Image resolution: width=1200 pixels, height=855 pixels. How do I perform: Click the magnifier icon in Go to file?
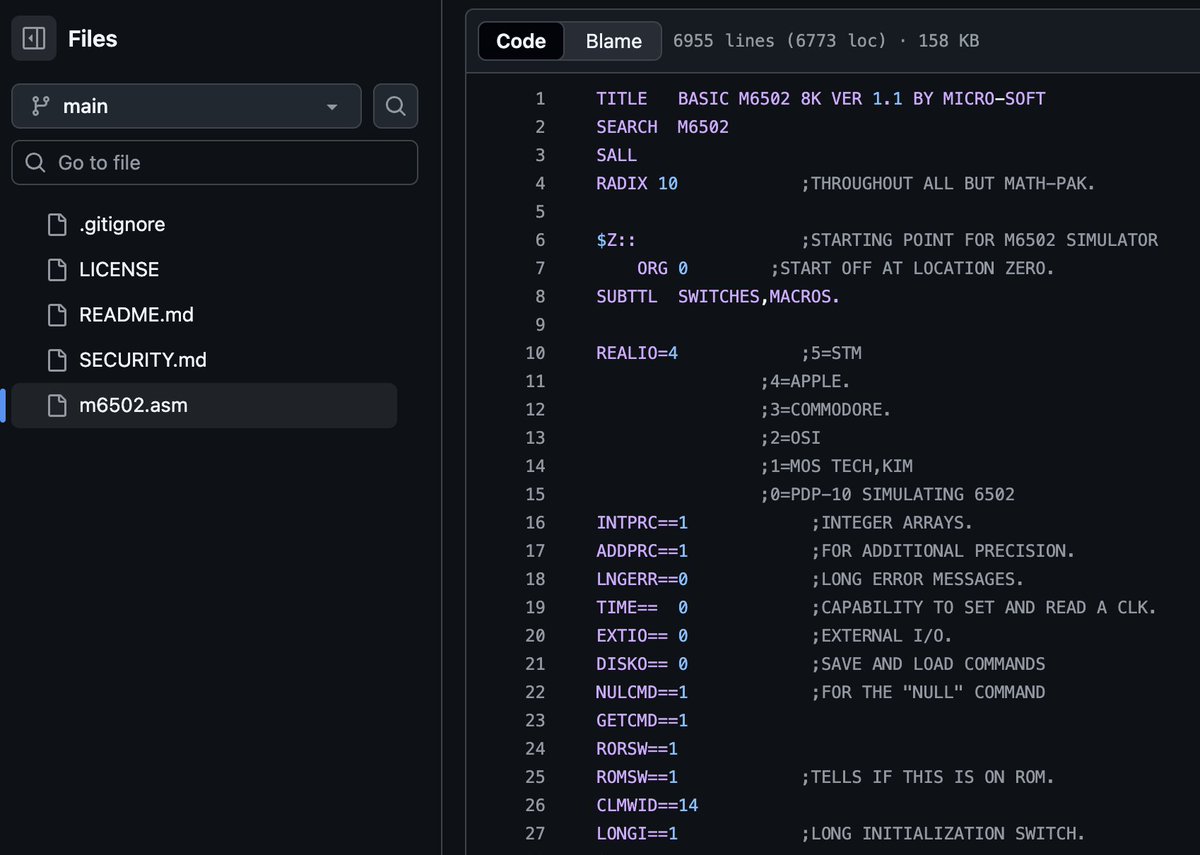click(35, 162)
